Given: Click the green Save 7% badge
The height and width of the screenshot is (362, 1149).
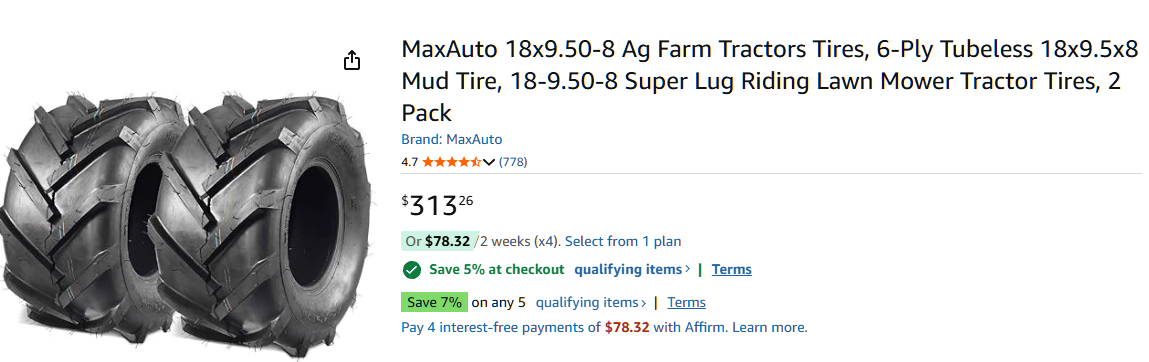Looking at the screenshot, I should click(435, 302).
